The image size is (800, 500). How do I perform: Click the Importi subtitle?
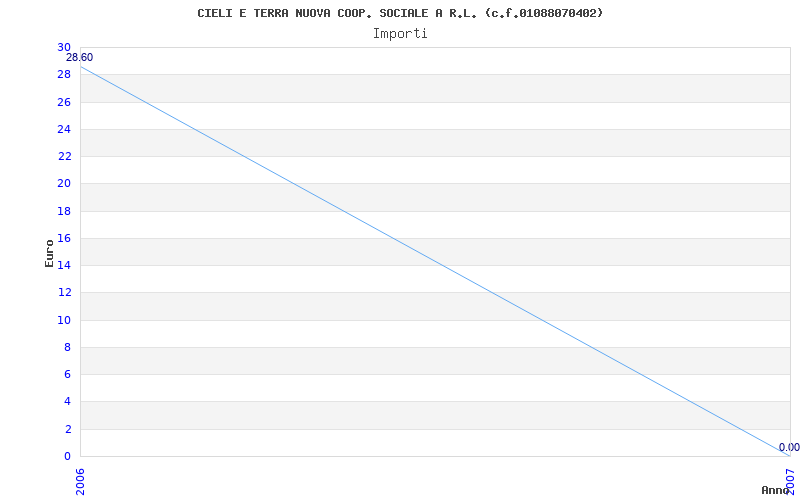pos(400,34)
